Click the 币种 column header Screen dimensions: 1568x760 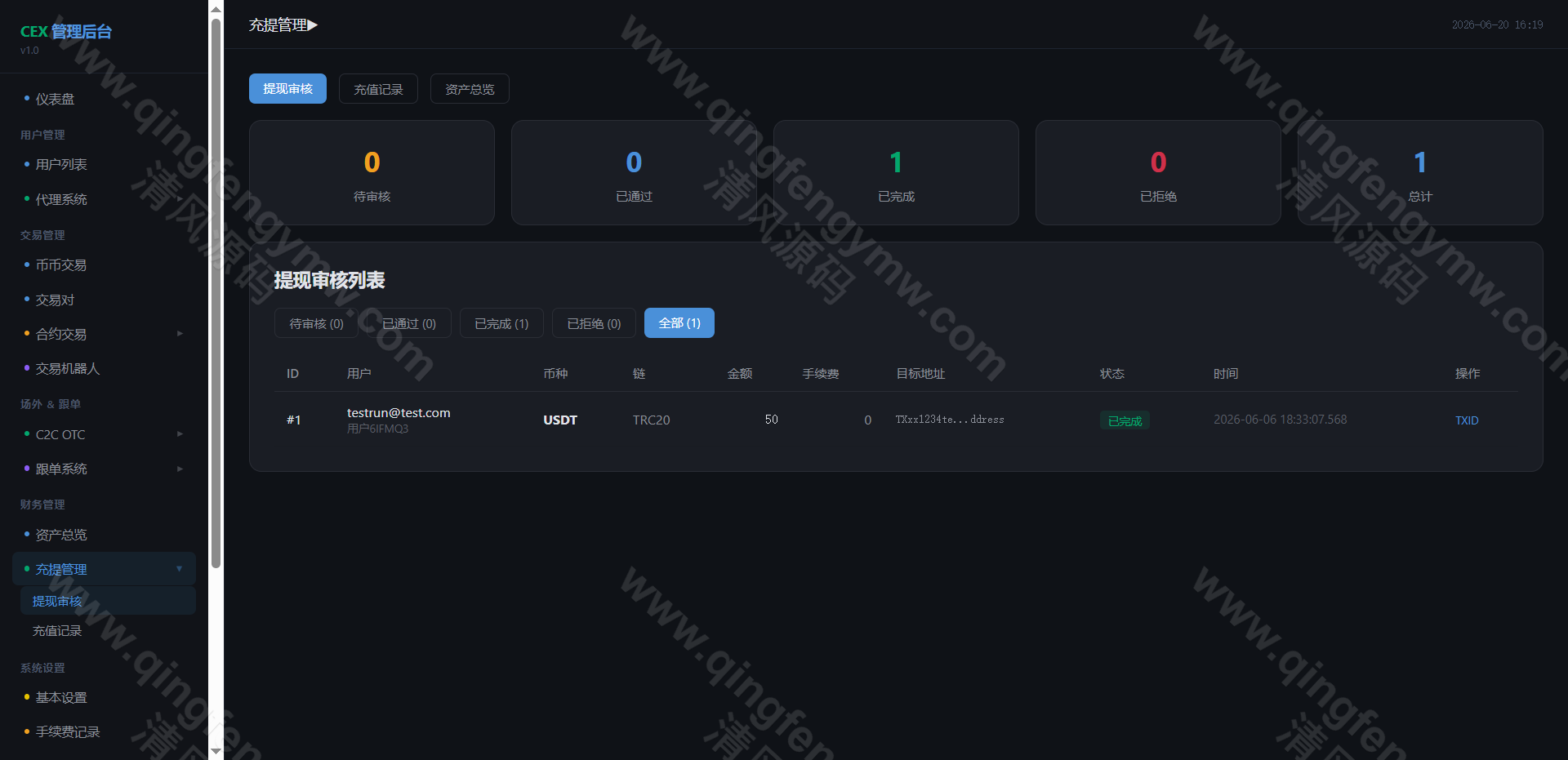pos(555,374)
